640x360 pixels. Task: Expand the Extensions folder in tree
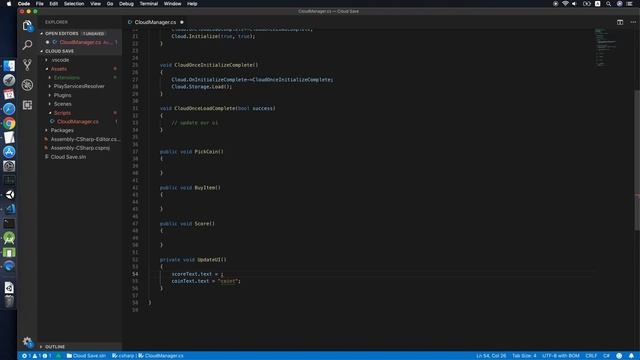click(x=67, y=78)
